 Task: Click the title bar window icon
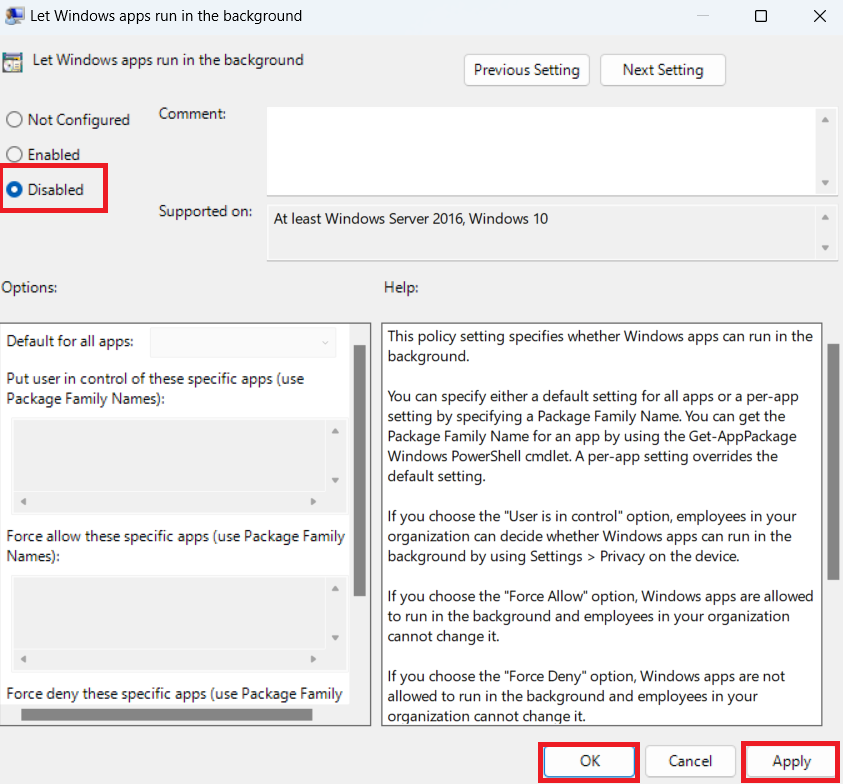click(x=14, y=15)
